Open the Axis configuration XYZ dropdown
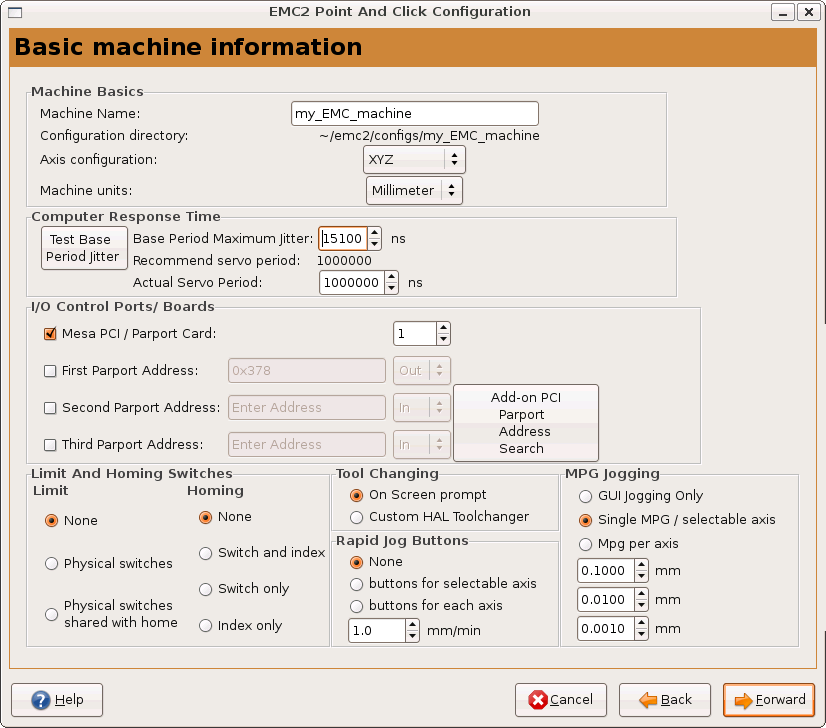The width and height of the screenshot is (826, 728). pos(414,159)
